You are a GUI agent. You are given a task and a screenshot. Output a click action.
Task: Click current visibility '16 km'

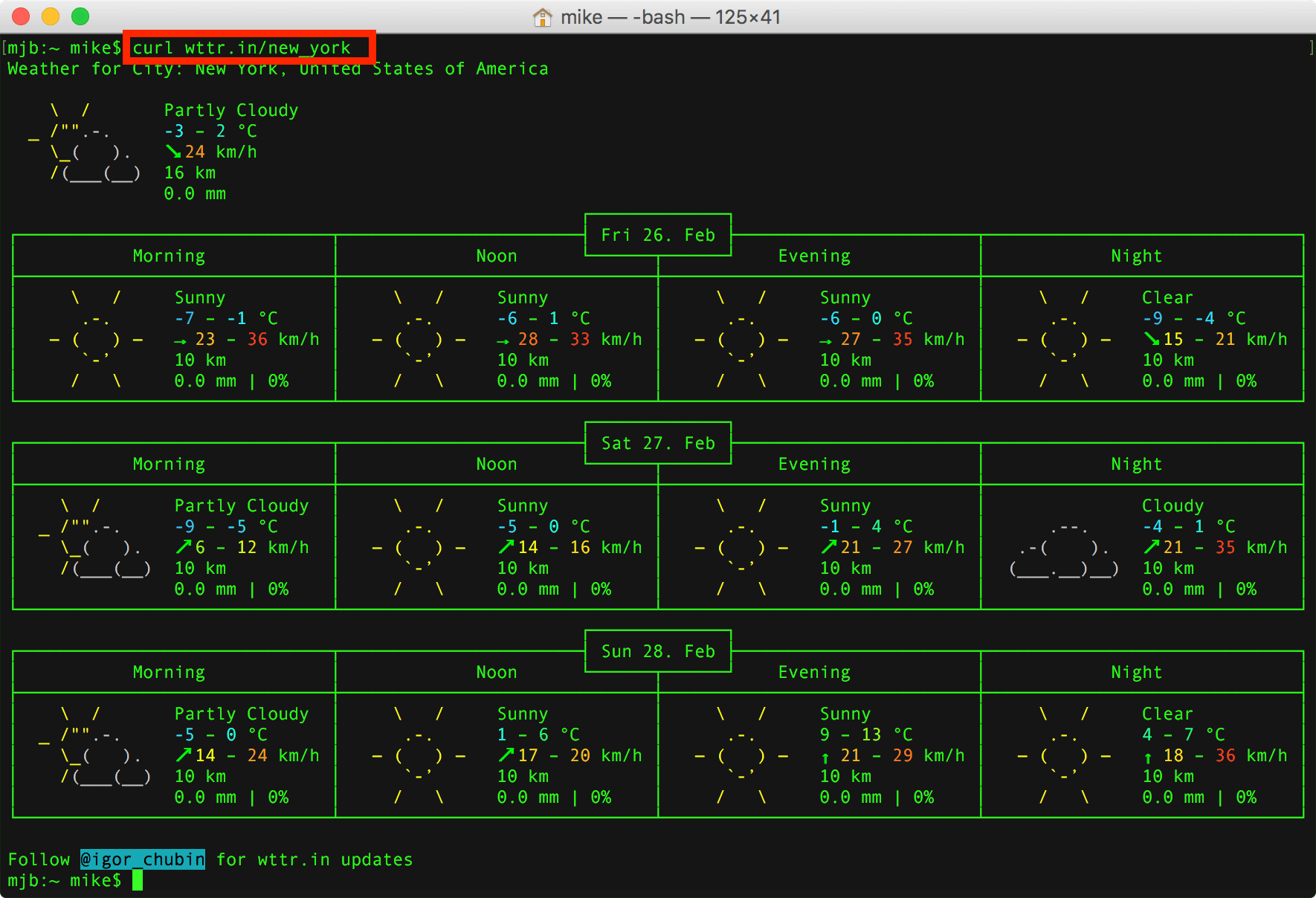coord(190,173)
